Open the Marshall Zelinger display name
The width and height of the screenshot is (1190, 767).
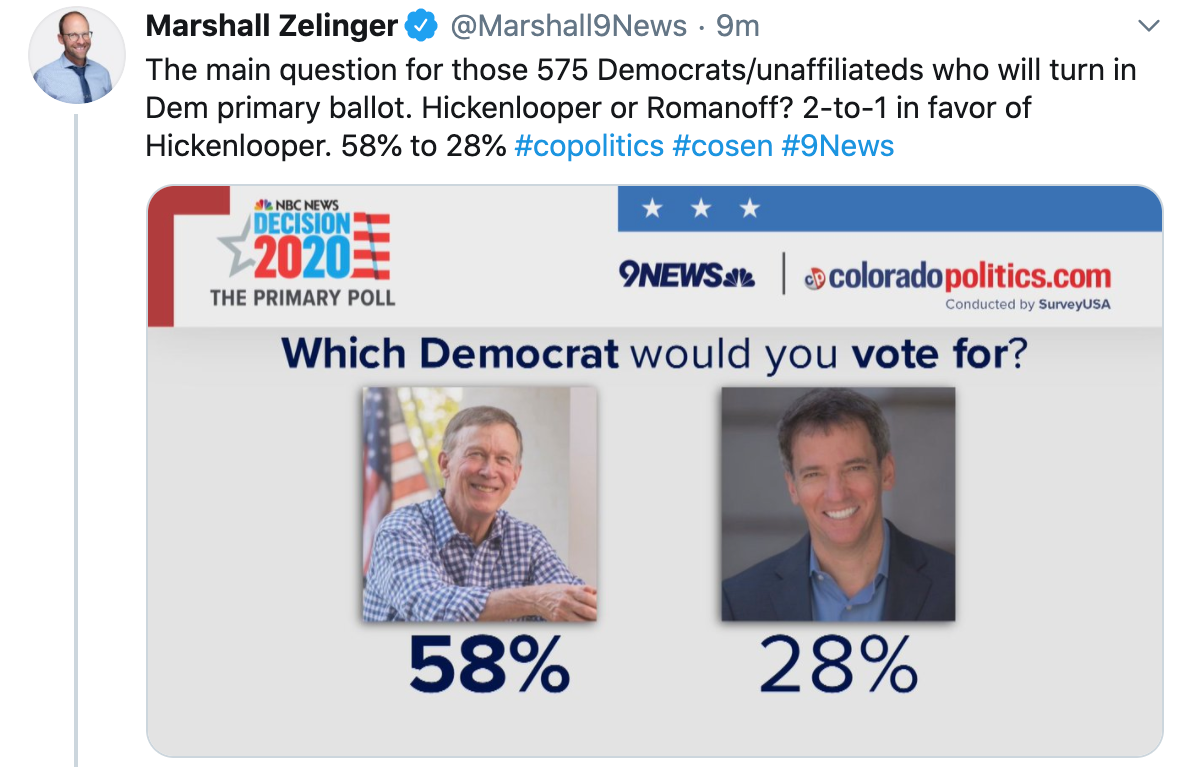(x=272, y=26)
